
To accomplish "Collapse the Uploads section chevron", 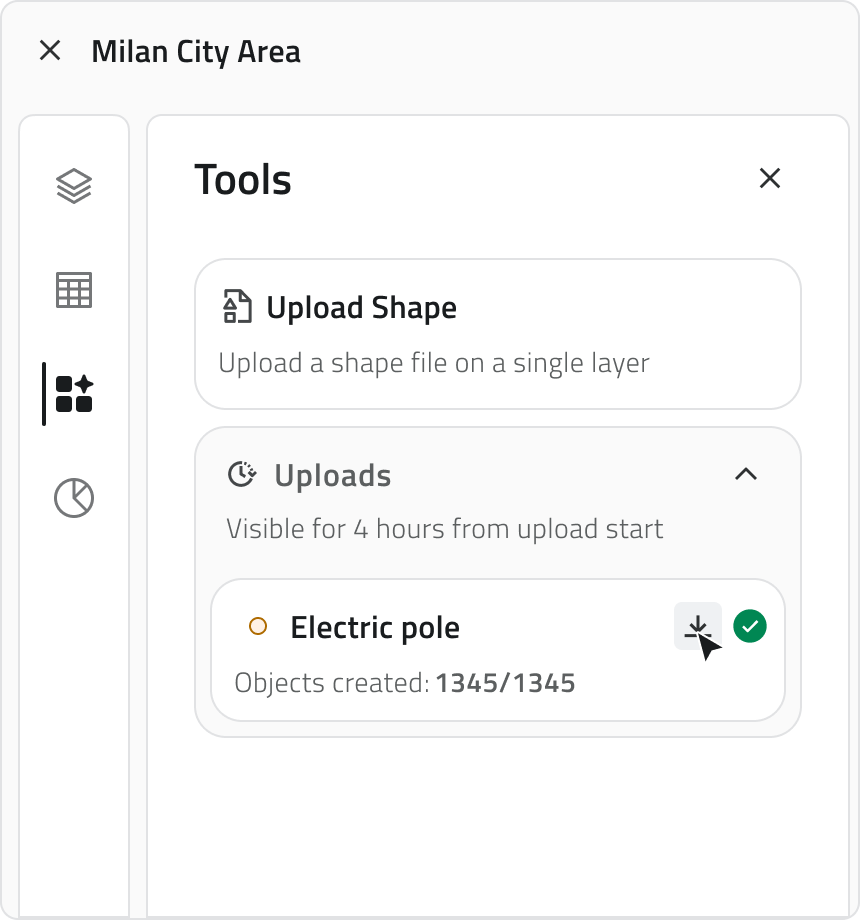I will [x=744, y=474].
